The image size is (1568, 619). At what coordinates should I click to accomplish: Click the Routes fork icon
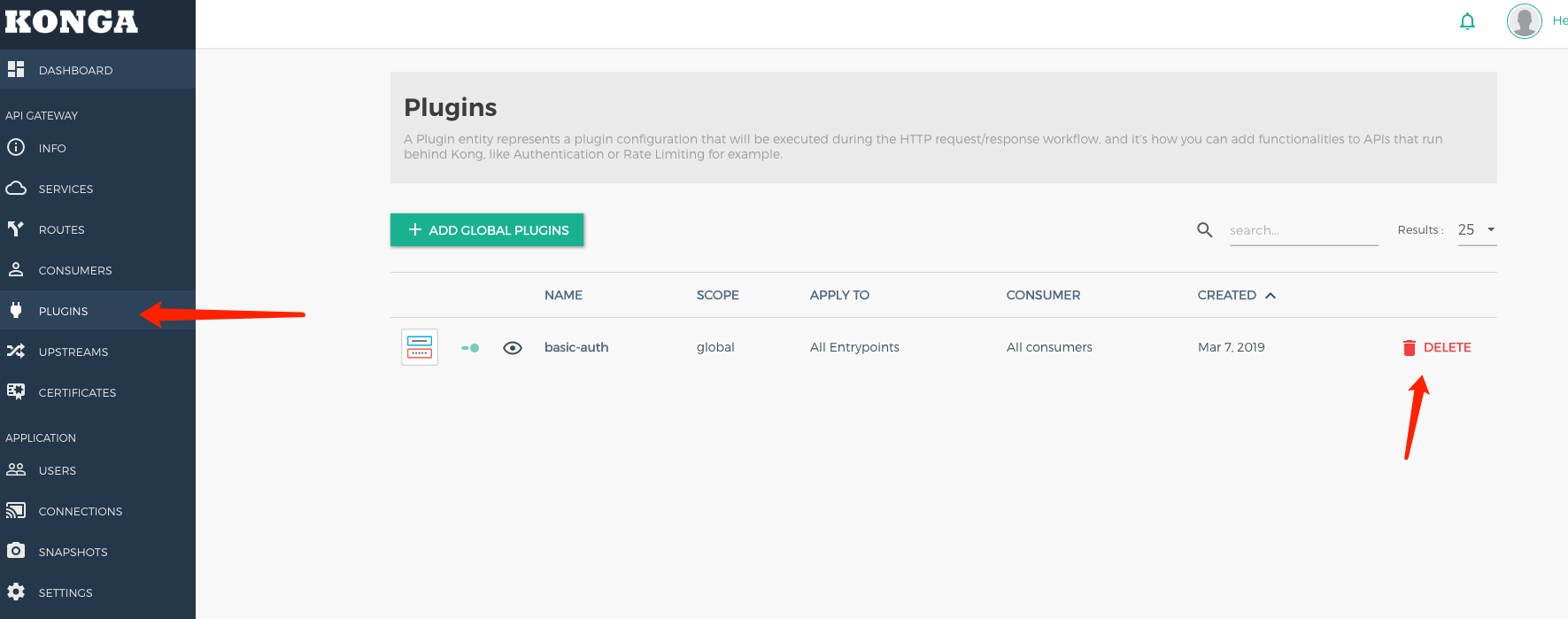pos(16,228)
